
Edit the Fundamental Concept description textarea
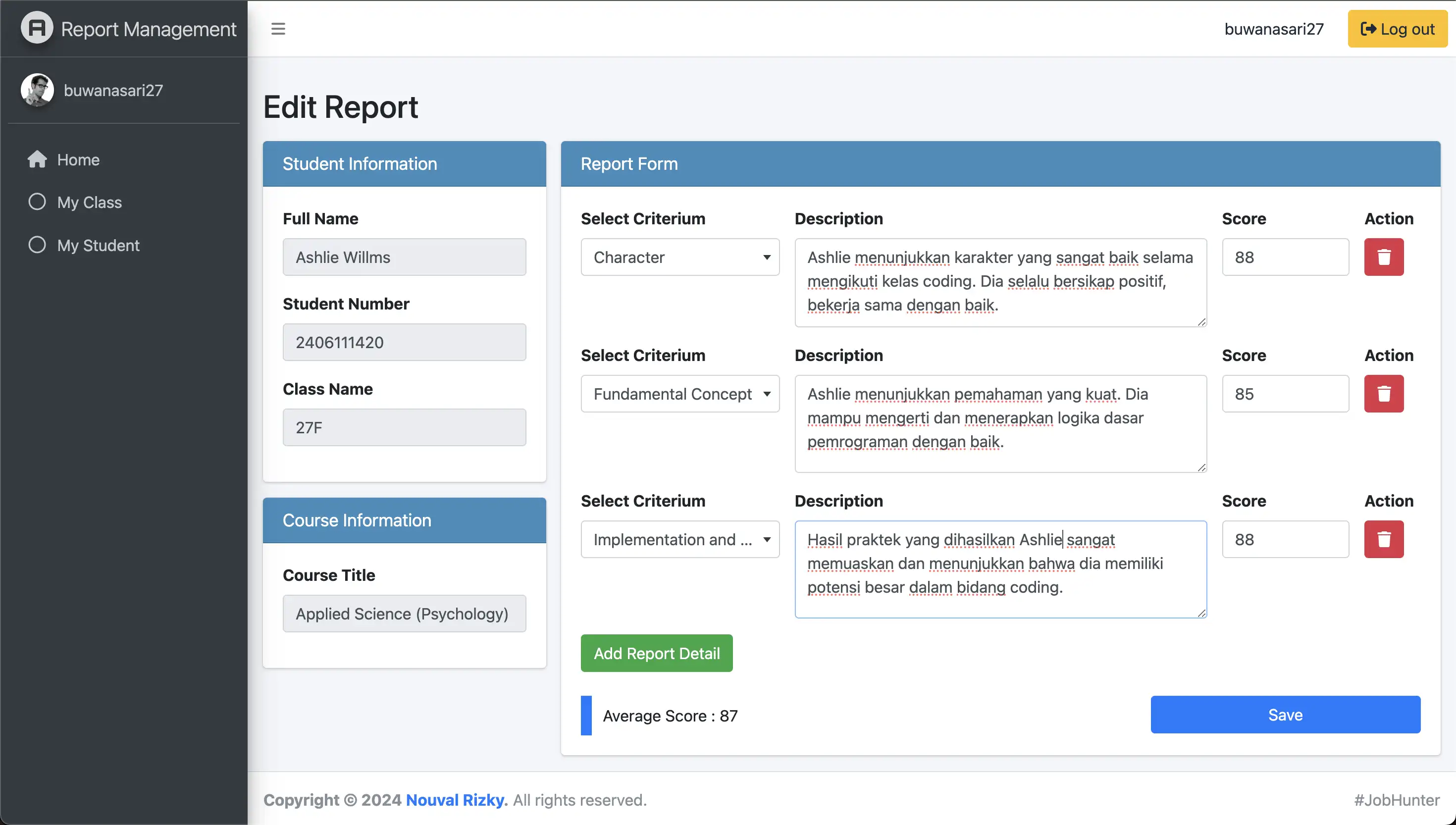pyautogui.click(x=1000, y=424)
